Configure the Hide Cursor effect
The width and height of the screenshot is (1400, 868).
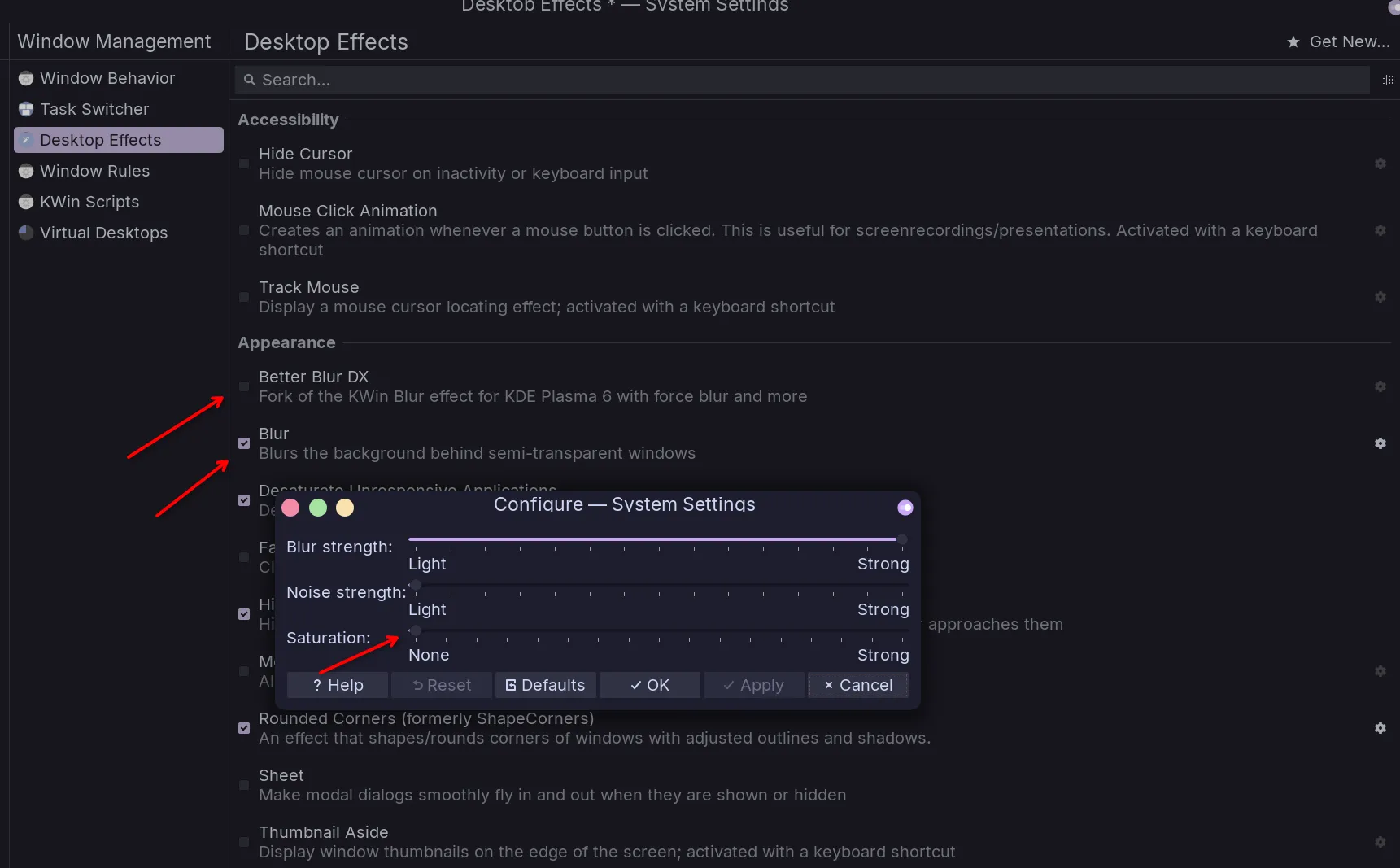[1380, 164]
